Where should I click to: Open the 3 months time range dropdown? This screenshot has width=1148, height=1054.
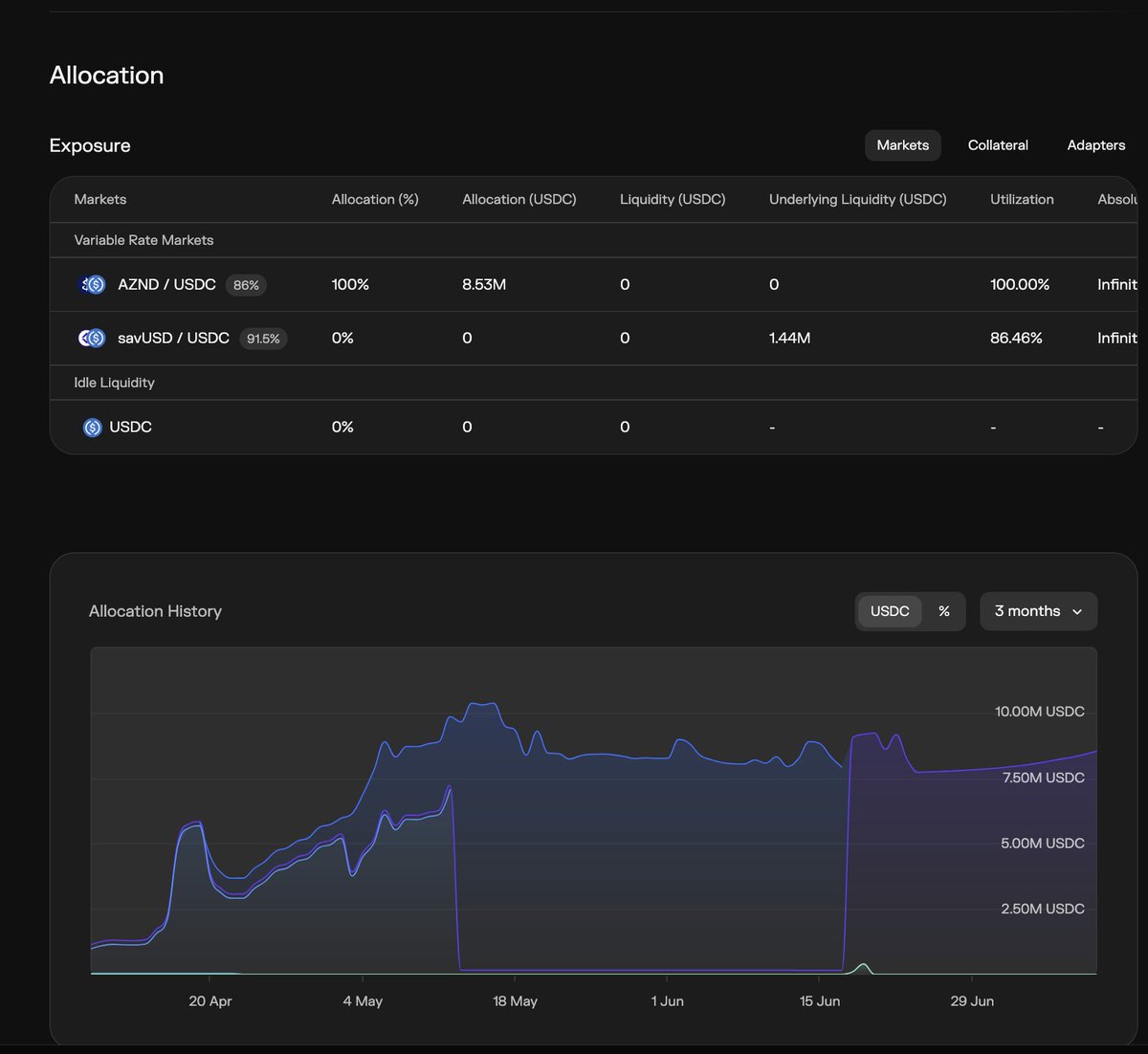[x=1038, y=611]
